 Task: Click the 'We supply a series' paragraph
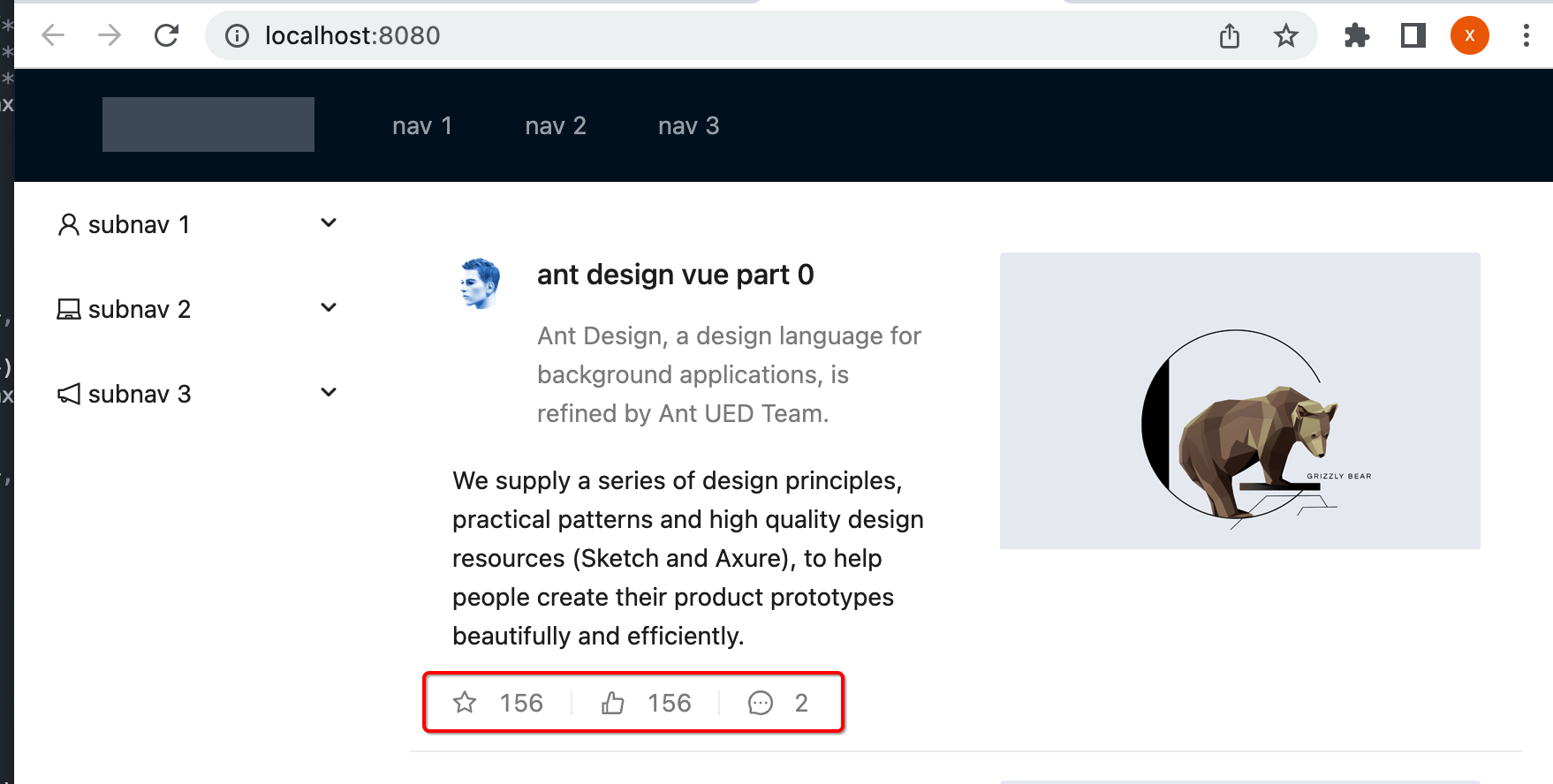pyautogui.click(x=688, y=558)
